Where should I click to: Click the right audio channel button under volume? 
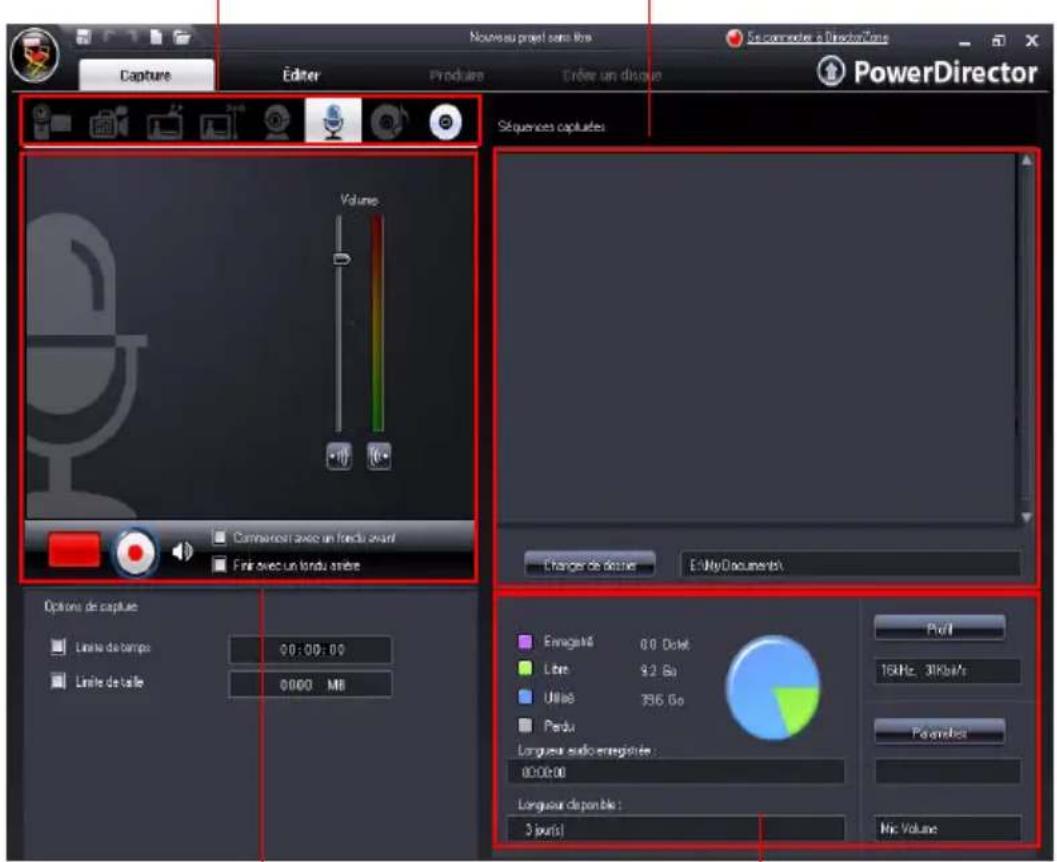click(379, 456)
